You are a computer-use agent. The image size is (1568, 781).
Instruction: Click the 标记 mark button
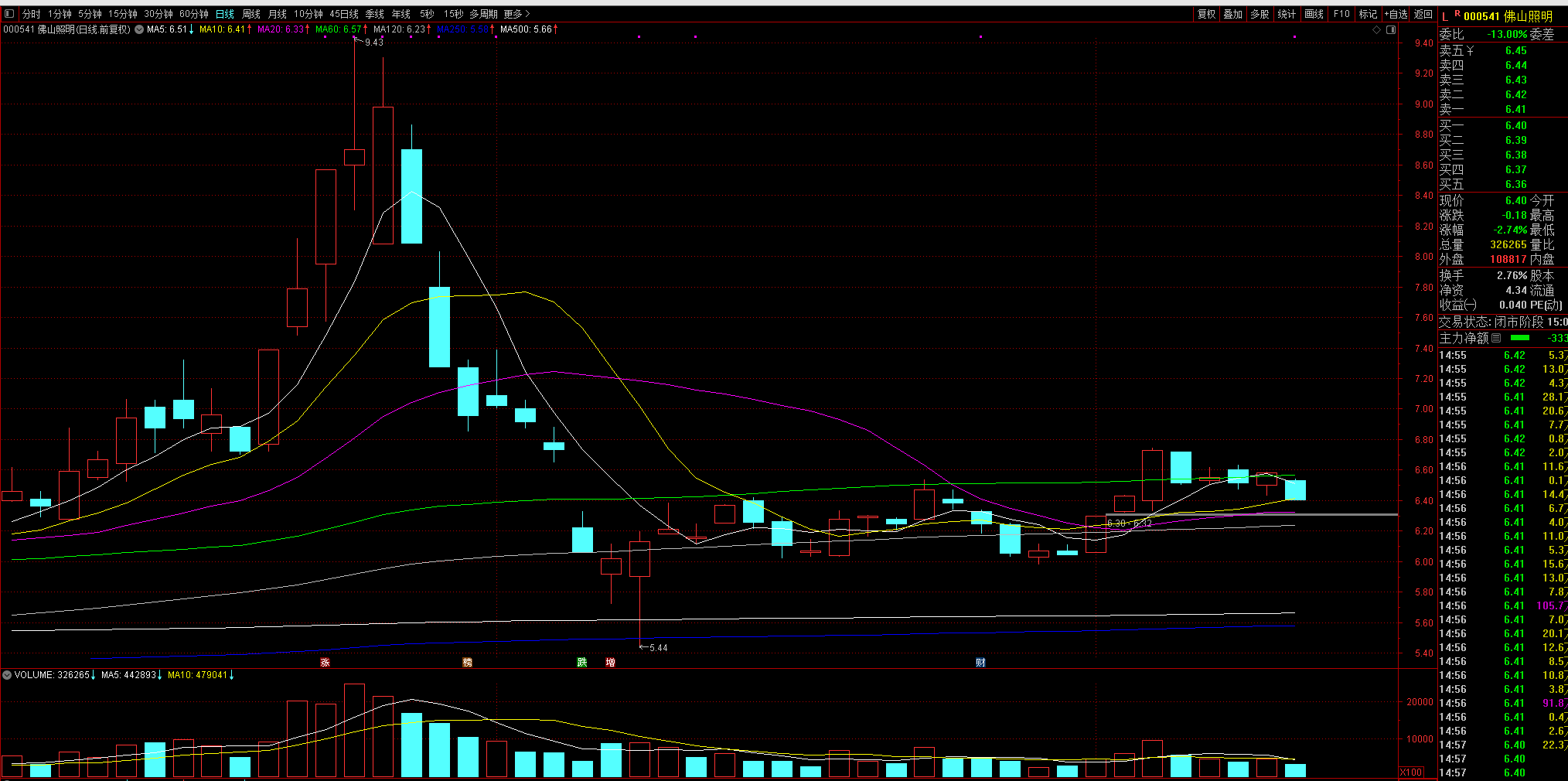point(1369,14)
